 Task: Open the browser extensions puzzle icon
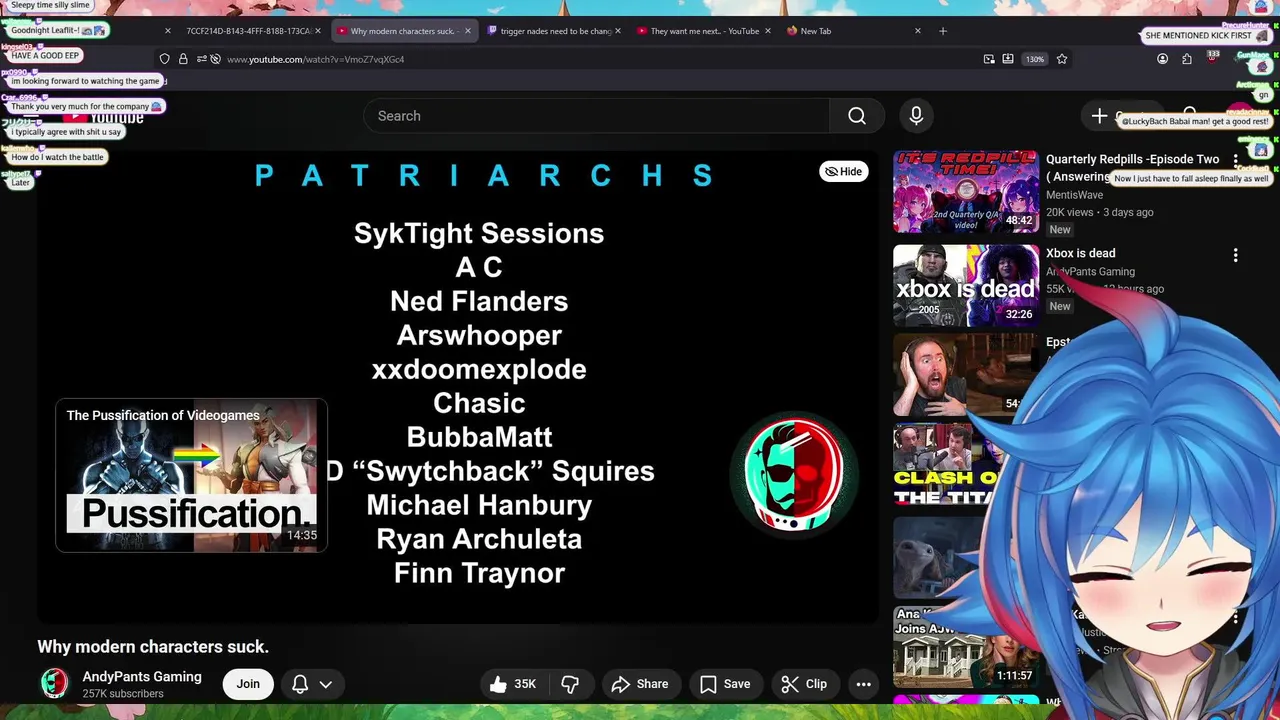(1187, 59)
